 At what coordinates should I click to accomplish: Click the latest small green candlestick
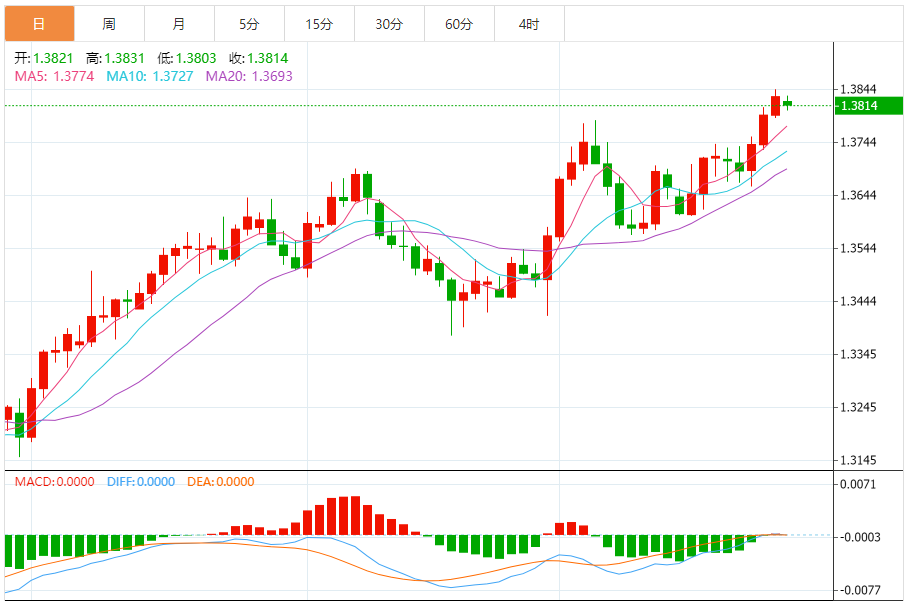pos(788,103)
